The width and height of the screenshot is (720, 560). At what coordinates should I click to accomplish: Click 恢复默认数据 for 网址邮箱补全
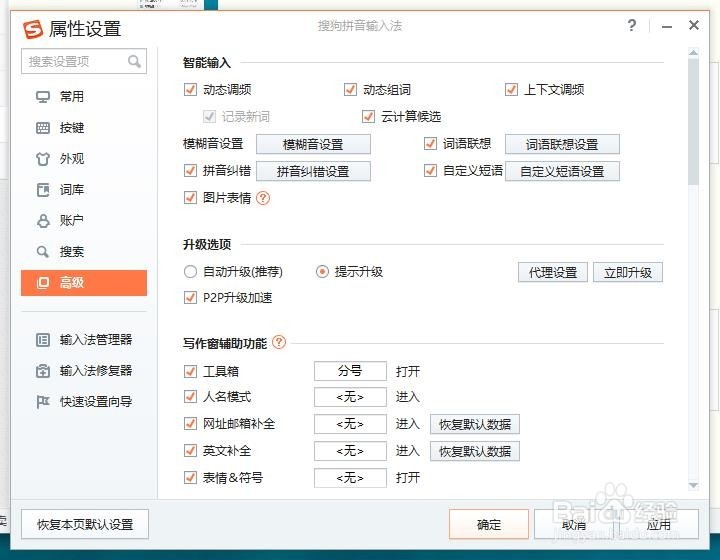pyautogui.click(x=475, y=424)
